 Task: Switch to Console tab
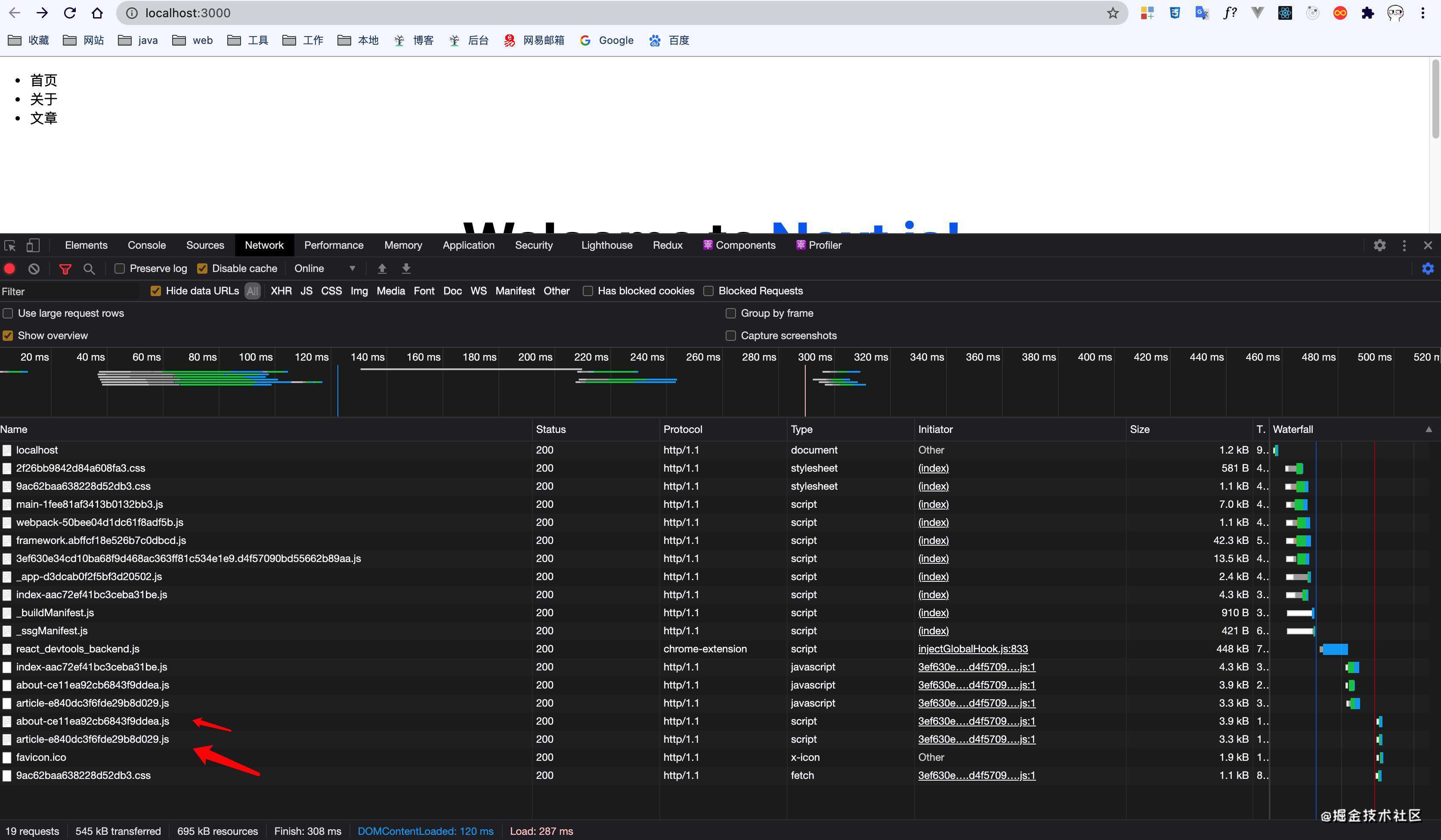[147, 245]
